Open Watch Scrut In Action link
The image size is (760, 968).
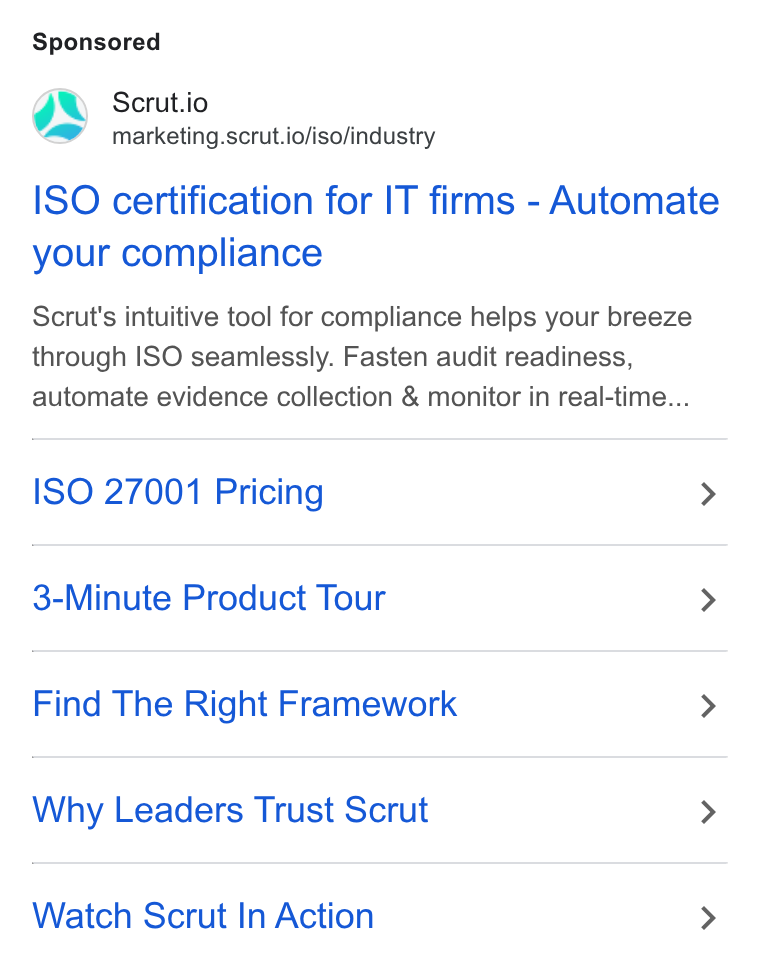(x=203, y=916)
